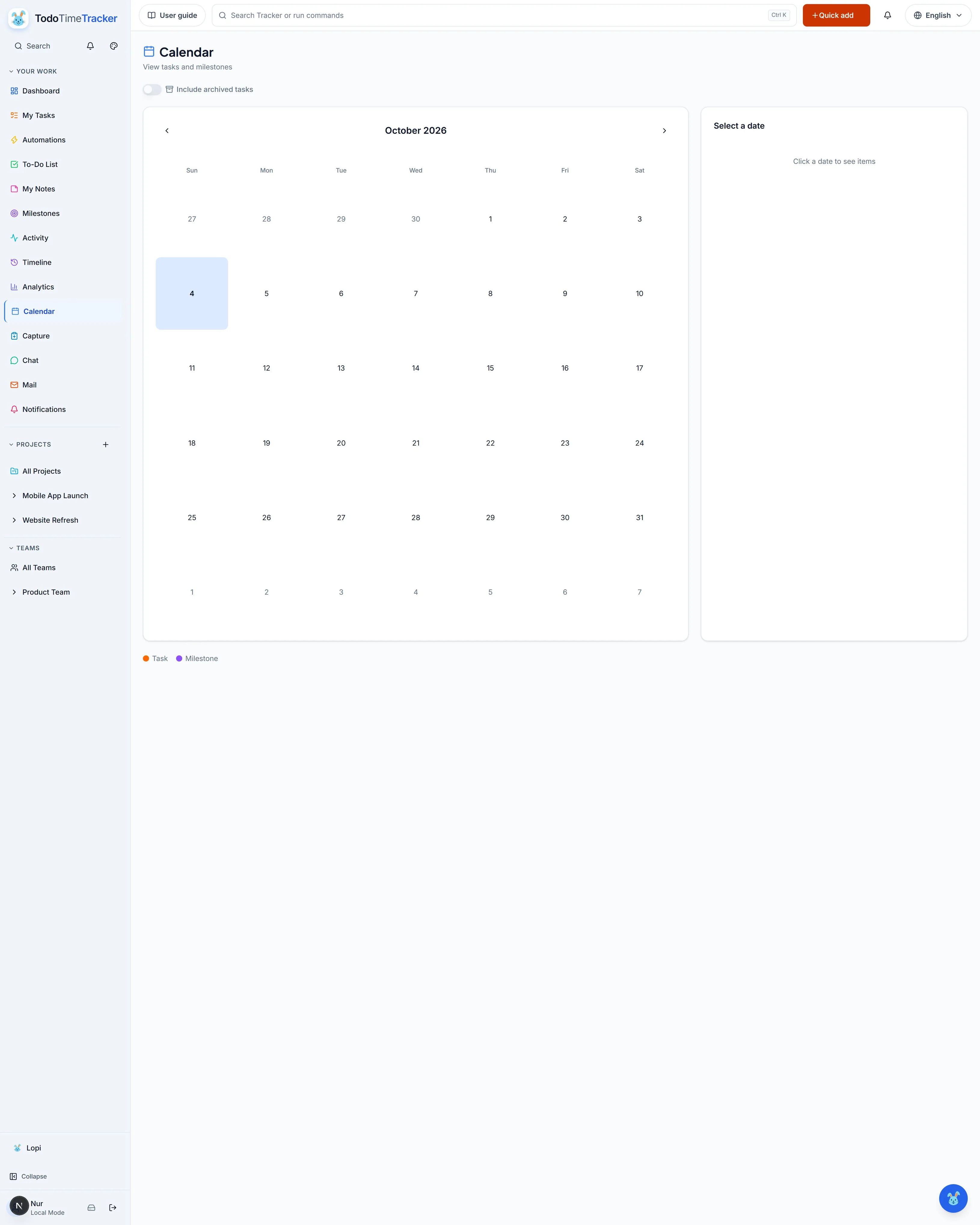
Task: Collapse the PROJECTS section
Action: click(30, 444)
